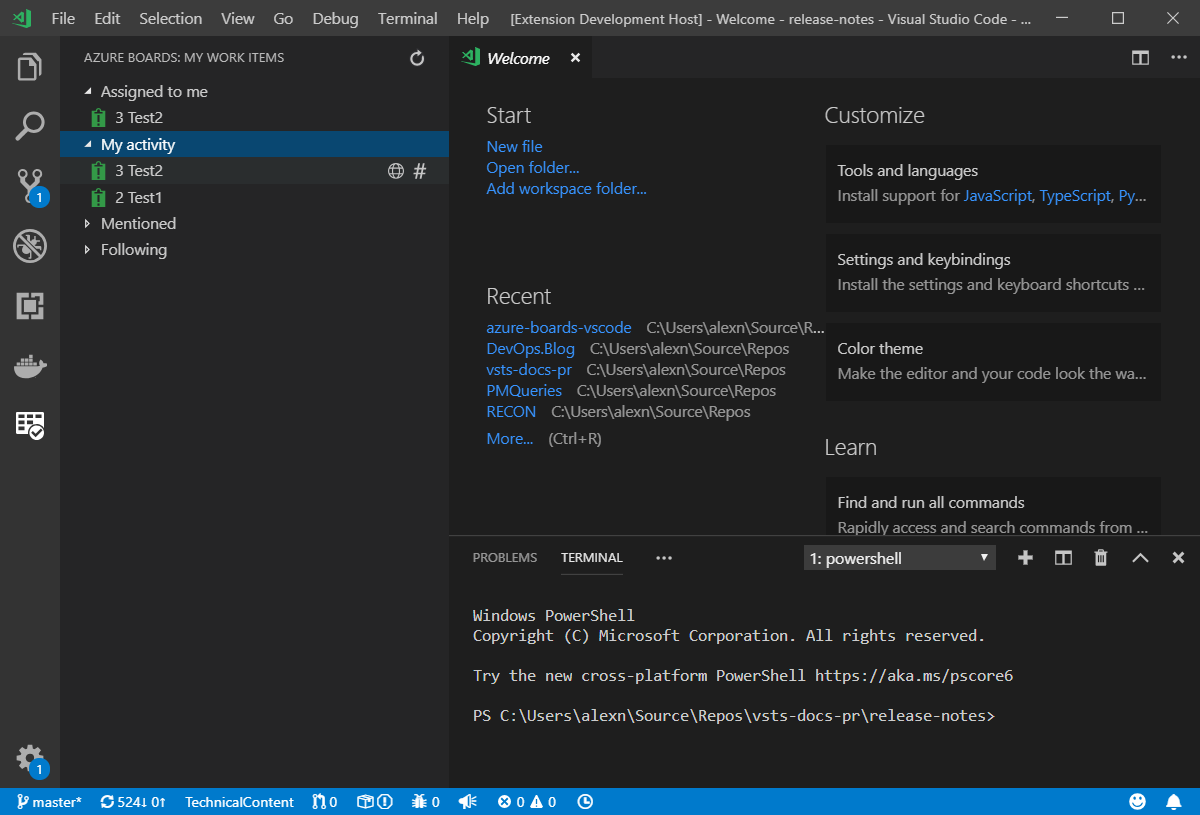
Task: Select 3 Test2 under Assigned to me
Action: pos(254,118)
